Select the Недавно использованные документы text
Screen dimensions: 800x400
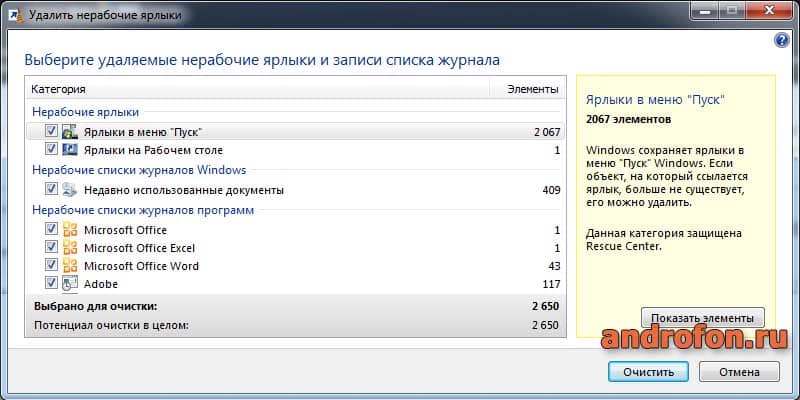(184, 190)
